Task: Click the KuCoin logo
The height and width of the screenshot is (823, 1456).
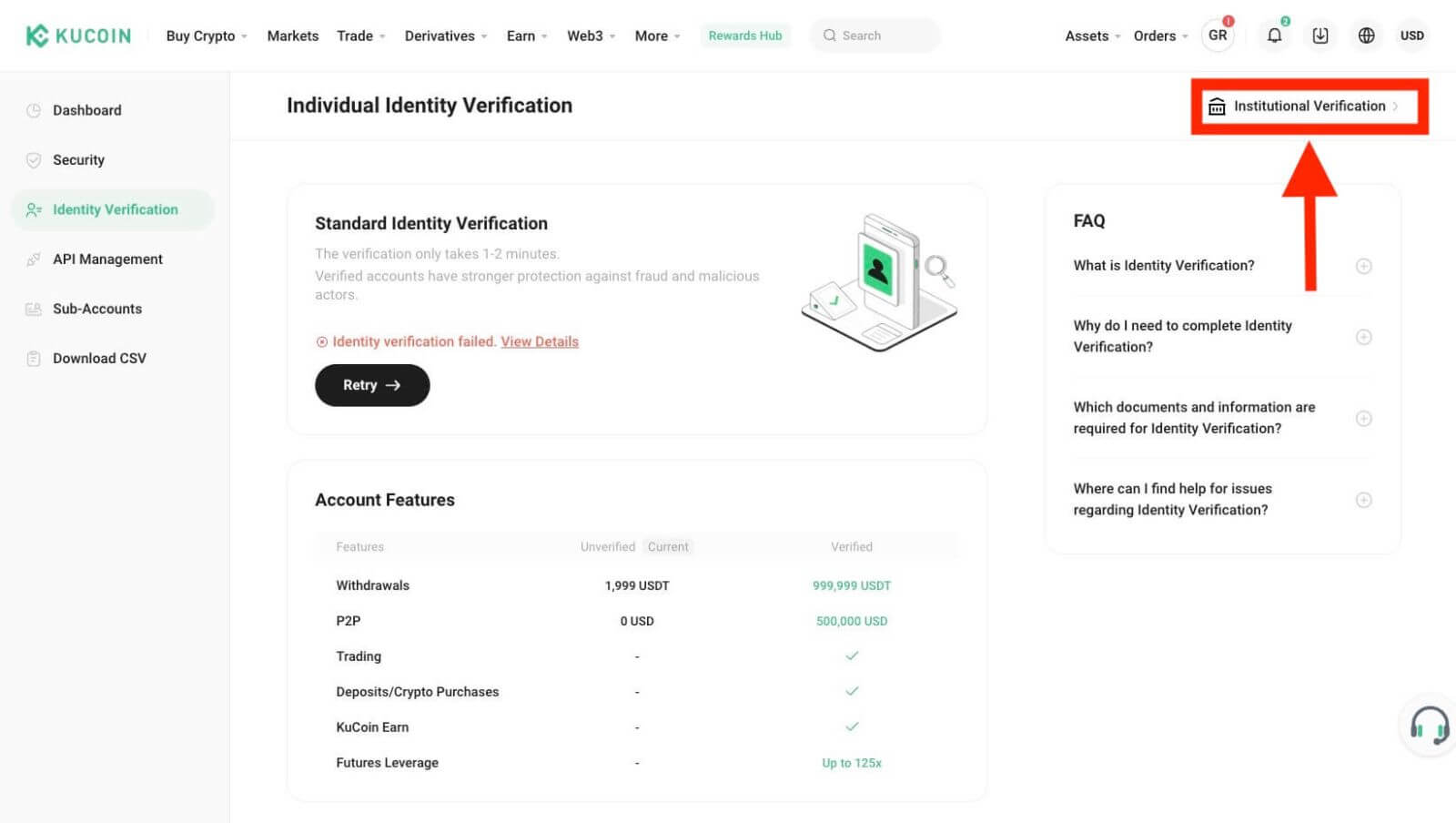Action: 77,36
